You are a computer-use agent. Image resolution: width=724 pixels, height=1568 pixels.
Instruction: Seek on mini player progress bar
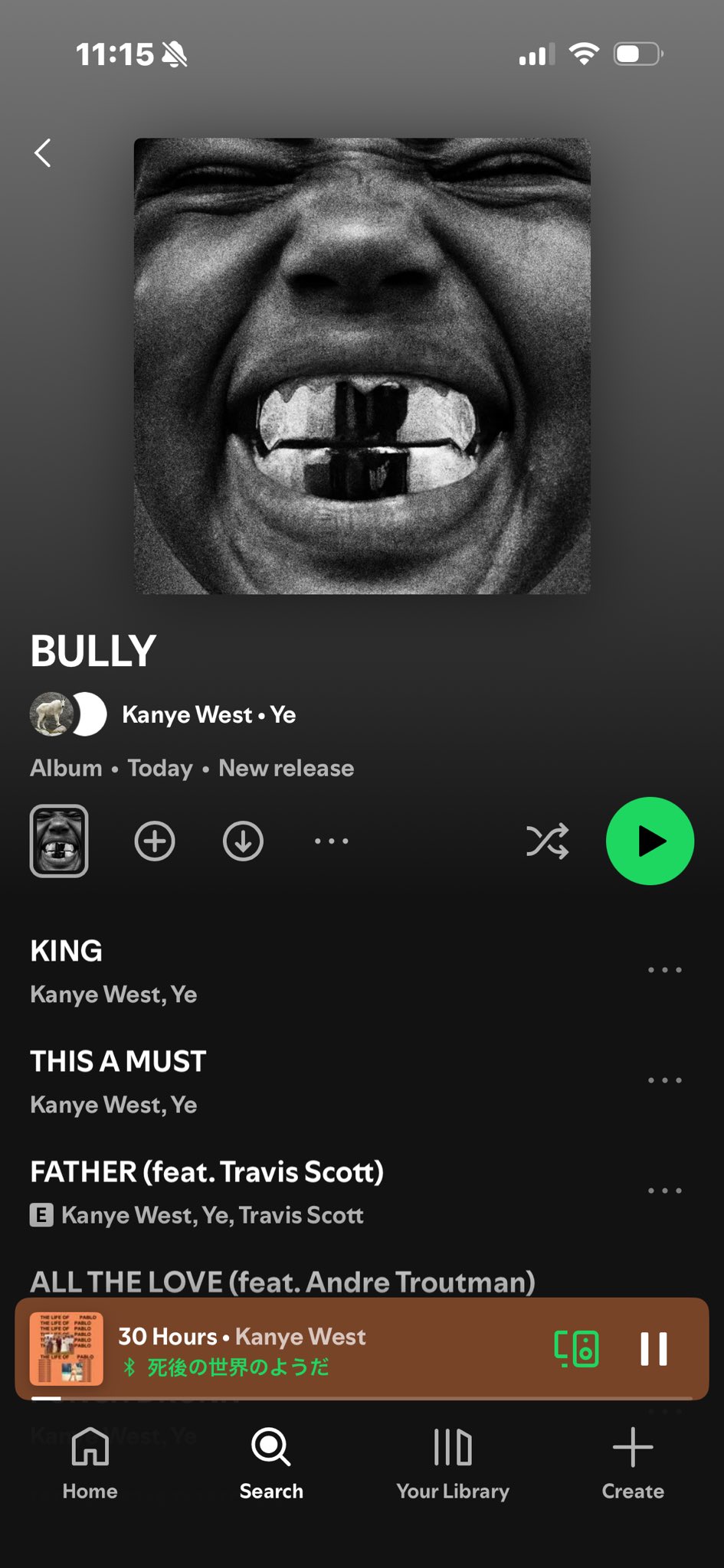point(362,1398)
